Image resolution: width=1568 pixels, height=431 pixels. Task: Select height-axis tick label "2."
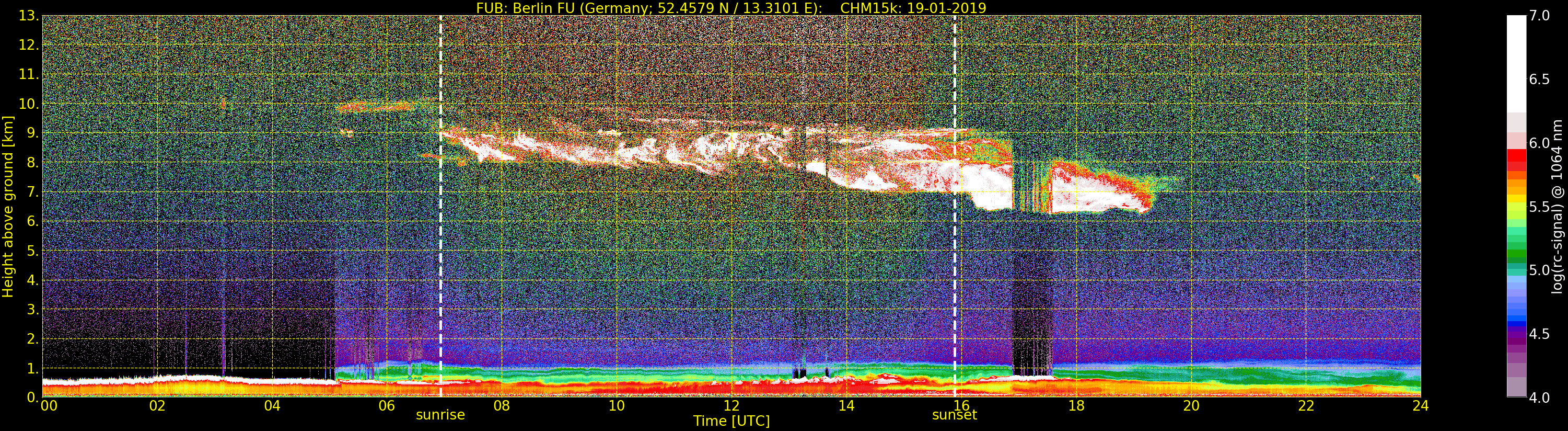33,338
